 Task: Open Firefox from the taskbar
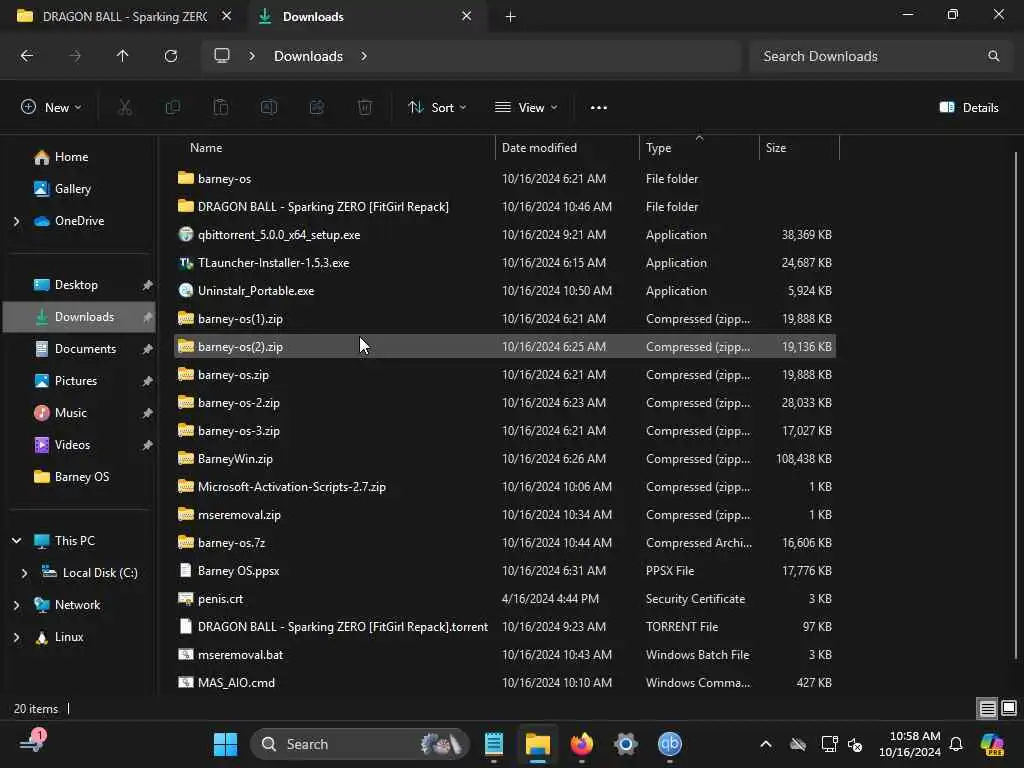coord(581,744)
